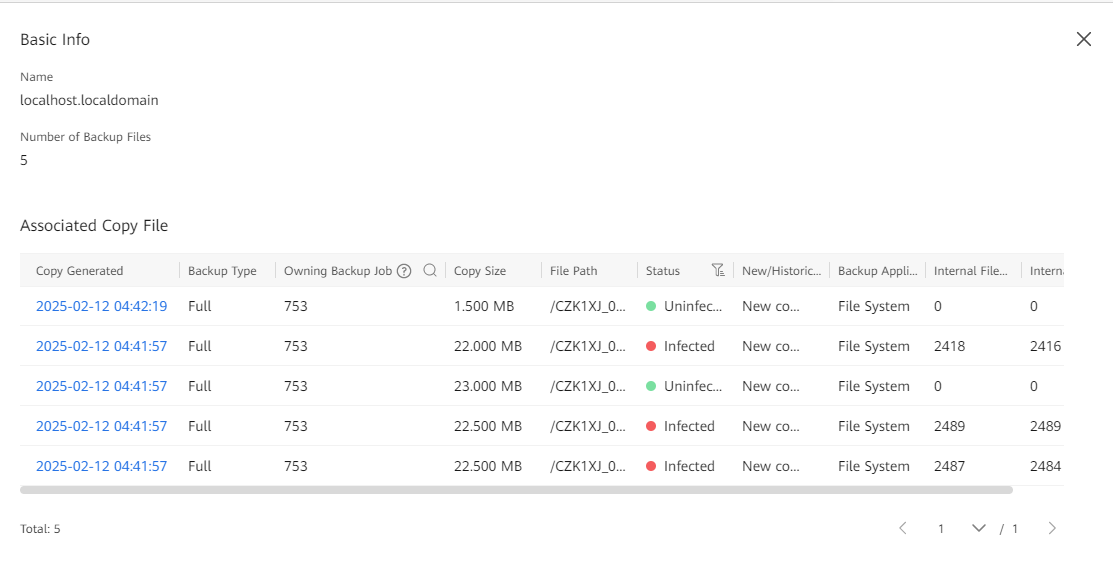Viewport: 1113px width, 562px height.
Task: Select file path cell in 1.500 MB row
Action: 588,306
